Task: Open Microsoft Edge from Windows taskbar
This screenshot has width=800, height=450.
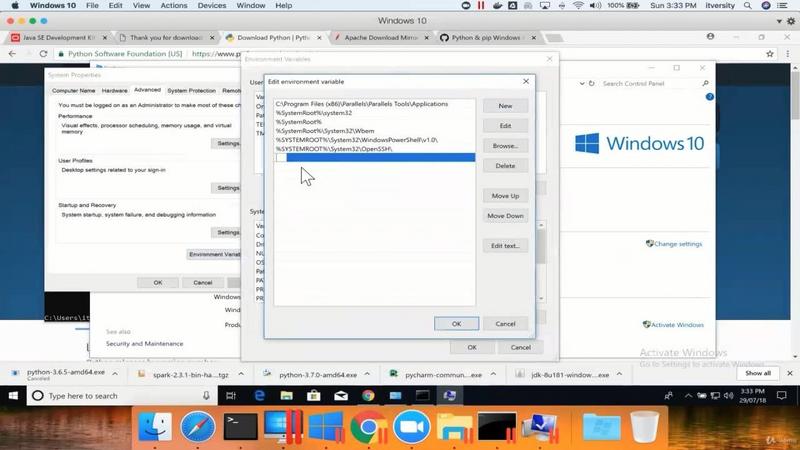Action: 259,395
